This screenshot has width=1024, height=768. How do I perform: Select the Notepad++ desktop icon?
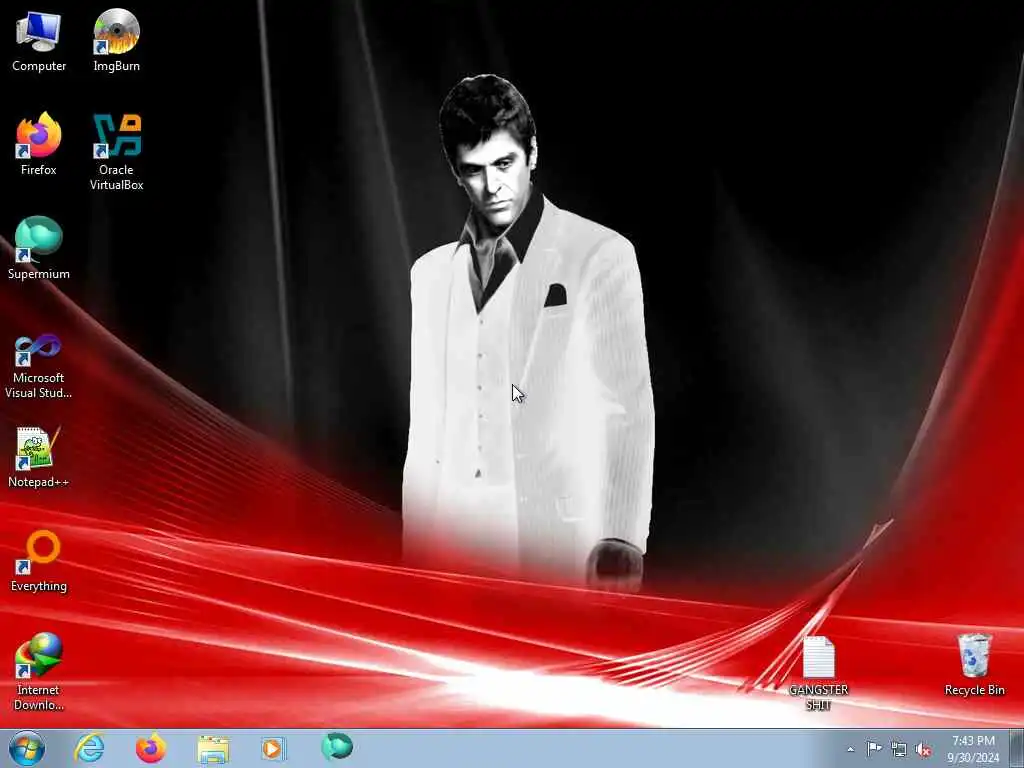39,457
